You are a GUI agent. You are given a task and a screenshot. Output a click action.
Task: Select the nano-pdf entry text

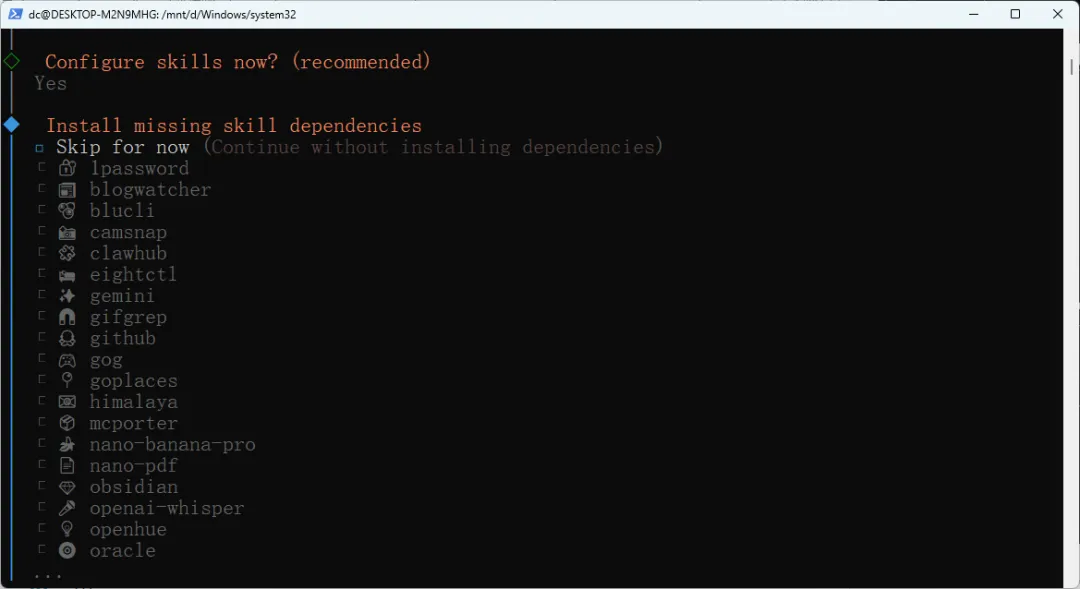coord(134,466)
